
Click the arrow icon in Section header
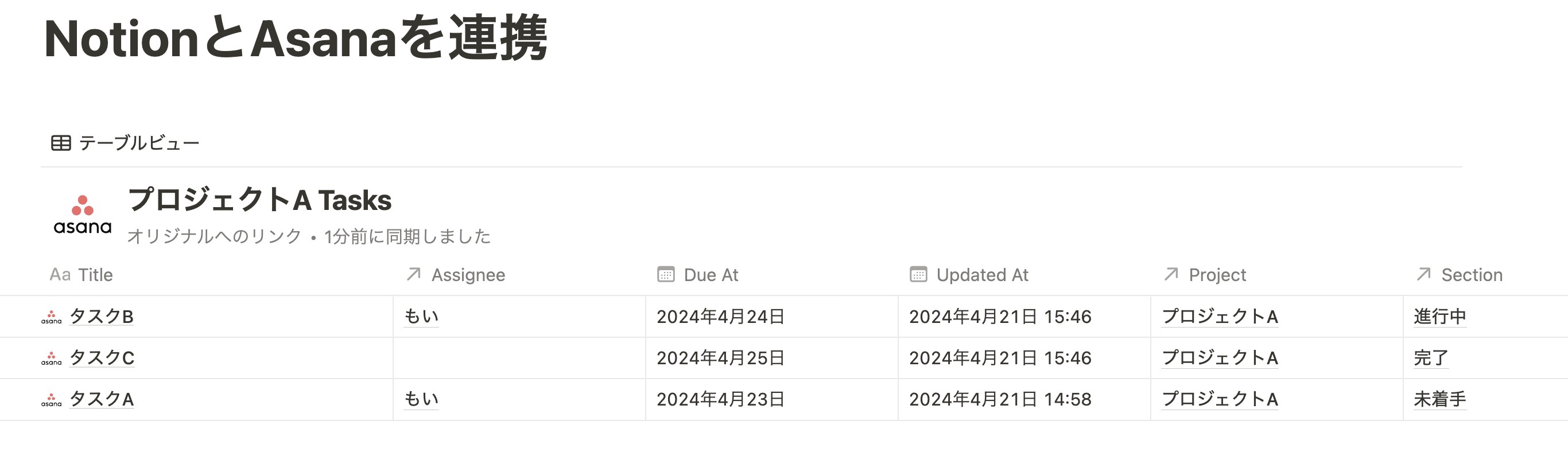tap(1424, 274)
